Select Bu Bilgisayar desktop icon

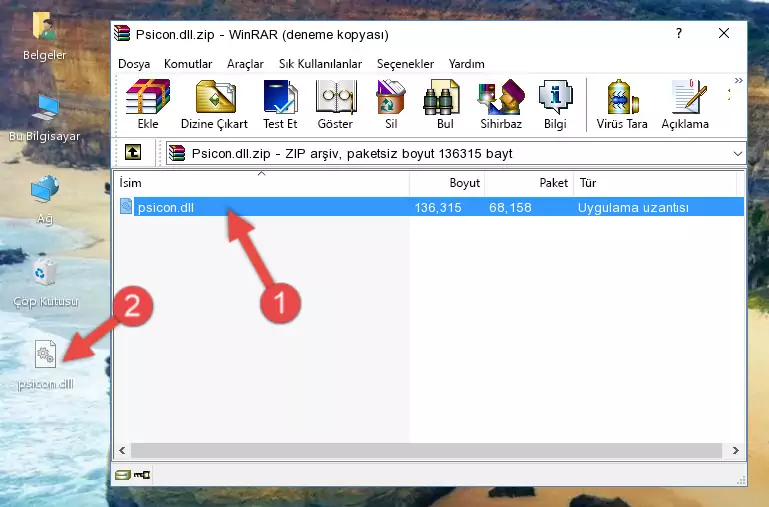click(x=44, y=118)
